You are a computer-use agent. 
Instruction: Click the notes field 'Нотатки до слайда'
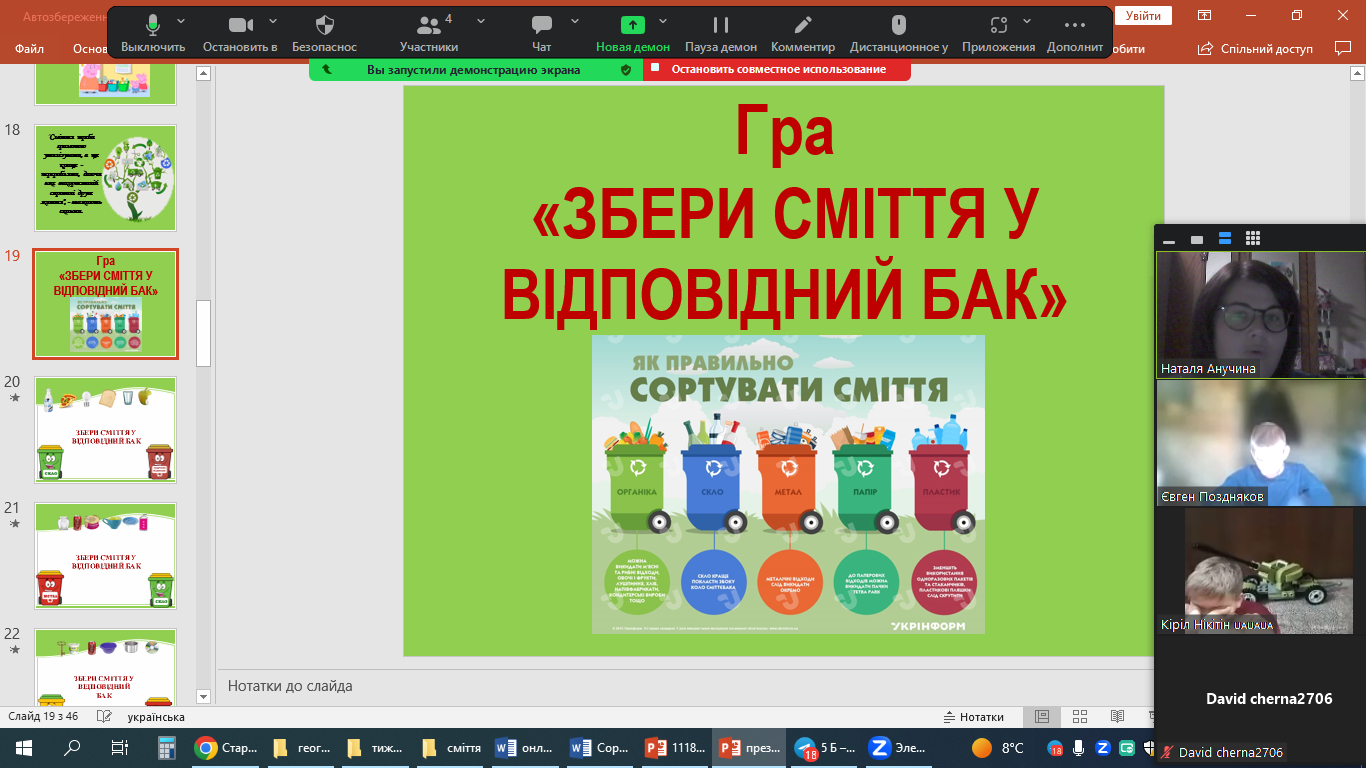290,686
